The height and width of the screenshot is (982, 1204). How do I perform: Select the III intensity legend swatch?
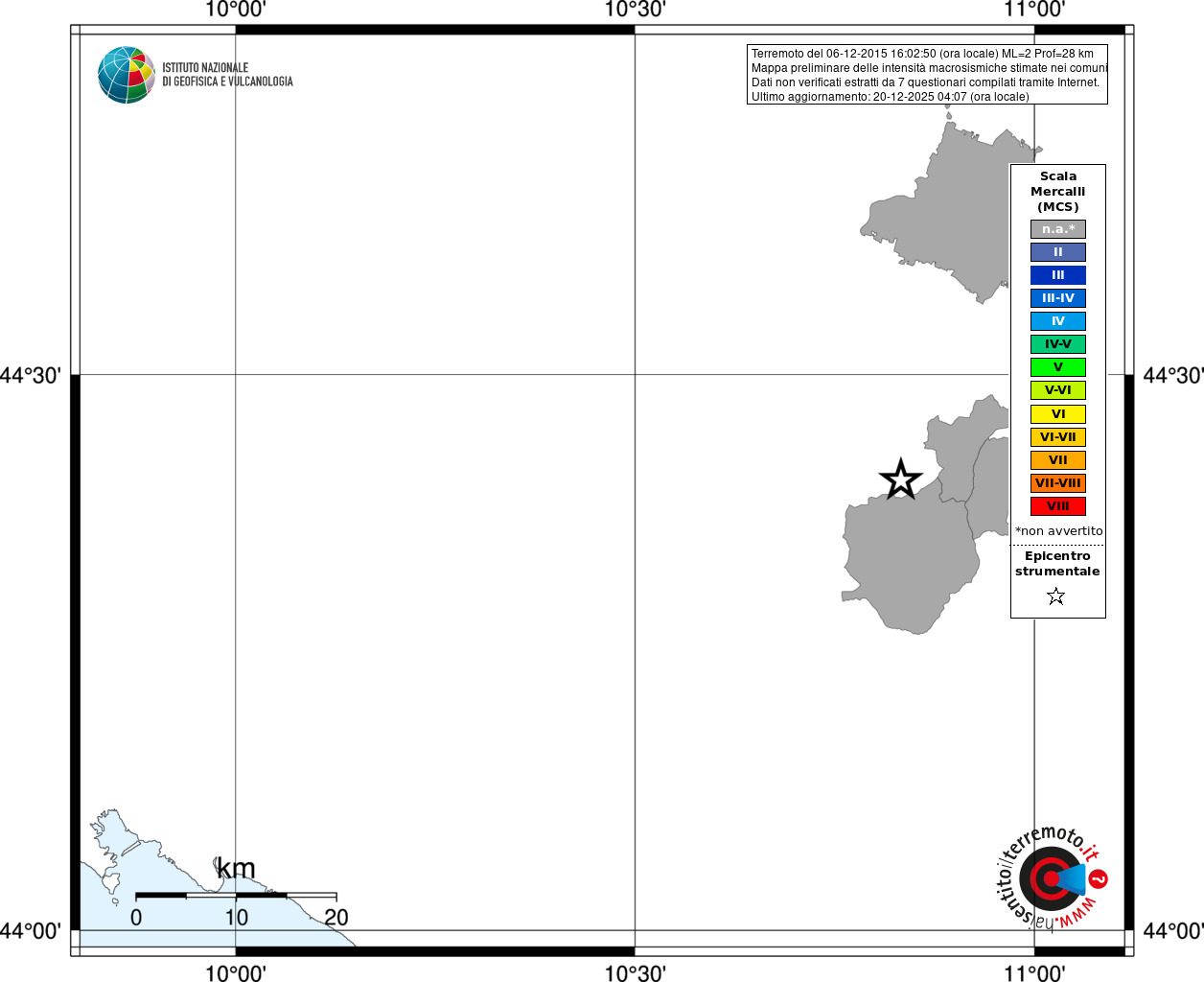[x=1058, y=275]
